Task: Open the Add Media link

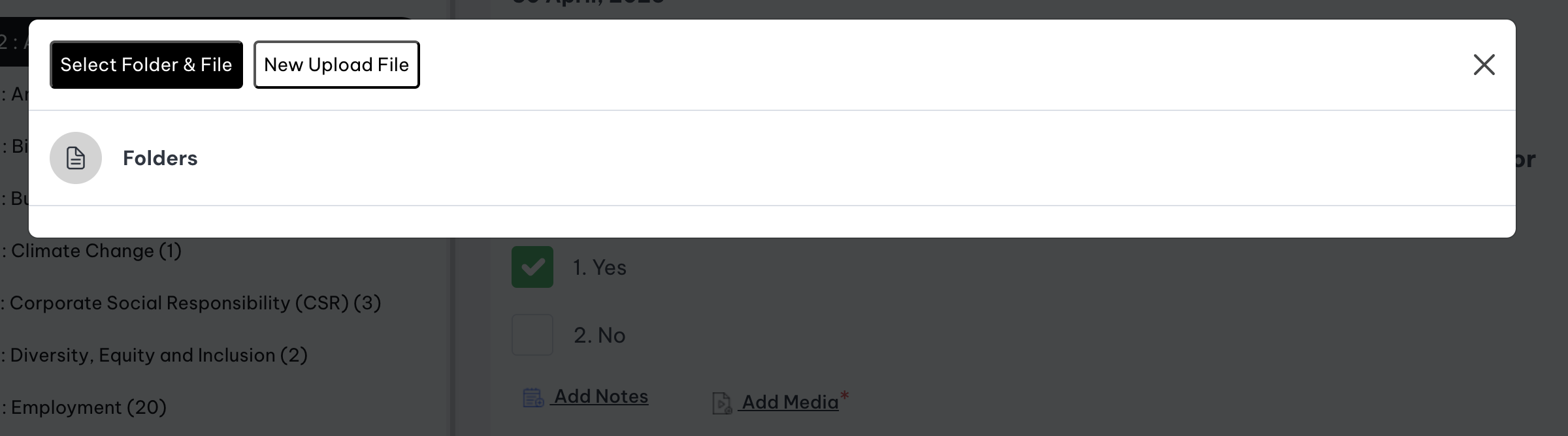Action: (x=790, y=402)
